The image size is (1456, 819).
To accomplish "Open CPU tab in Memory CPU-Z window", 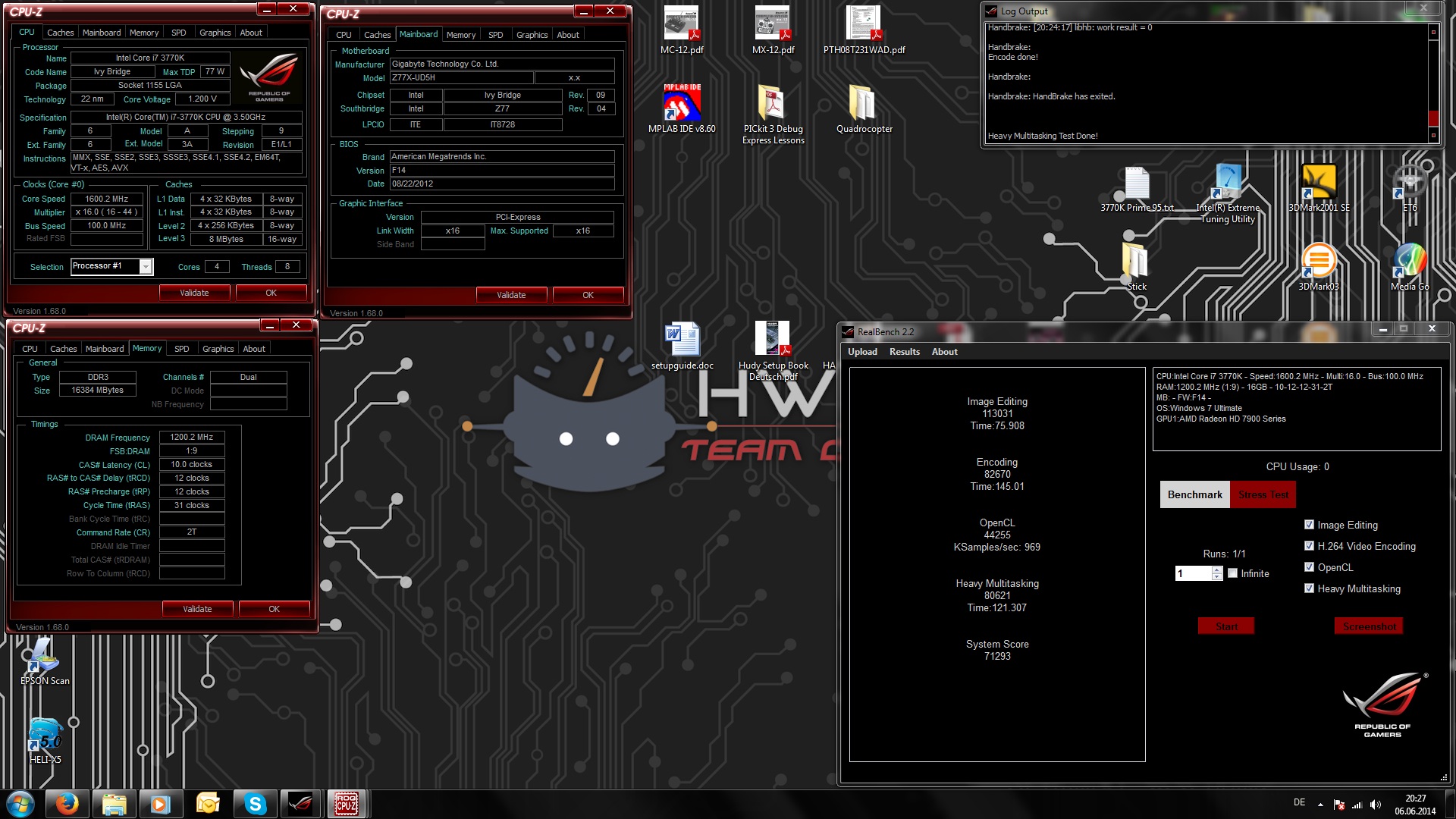I will point(30,349).
